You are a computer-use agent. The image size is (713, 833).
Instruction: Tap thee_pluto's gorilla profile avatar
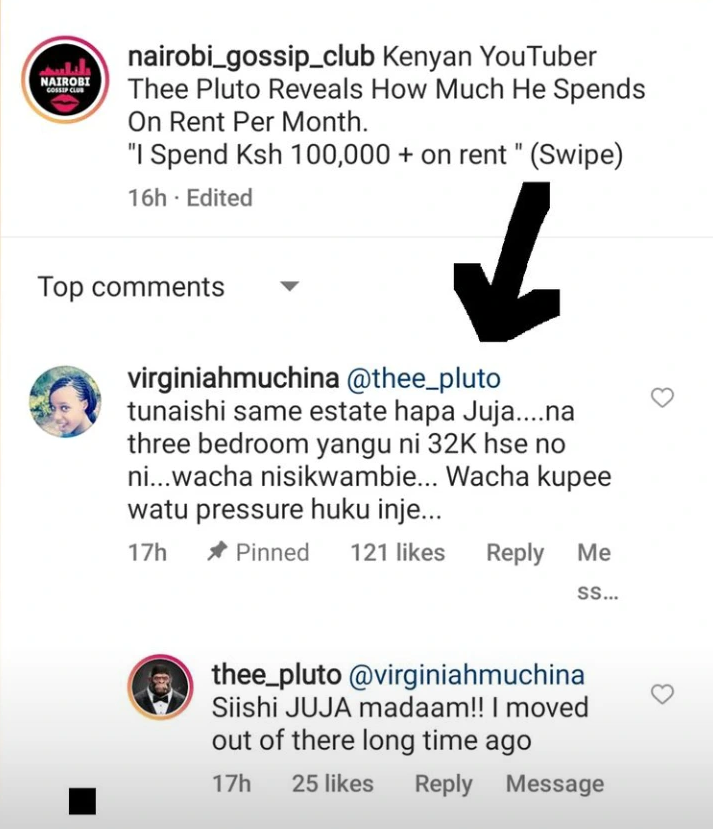point(161,687)
